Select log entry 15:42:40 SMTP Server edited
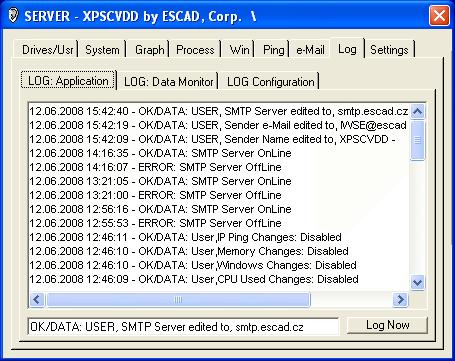Viewport: 455px width, 361px height. coord(219,111)
